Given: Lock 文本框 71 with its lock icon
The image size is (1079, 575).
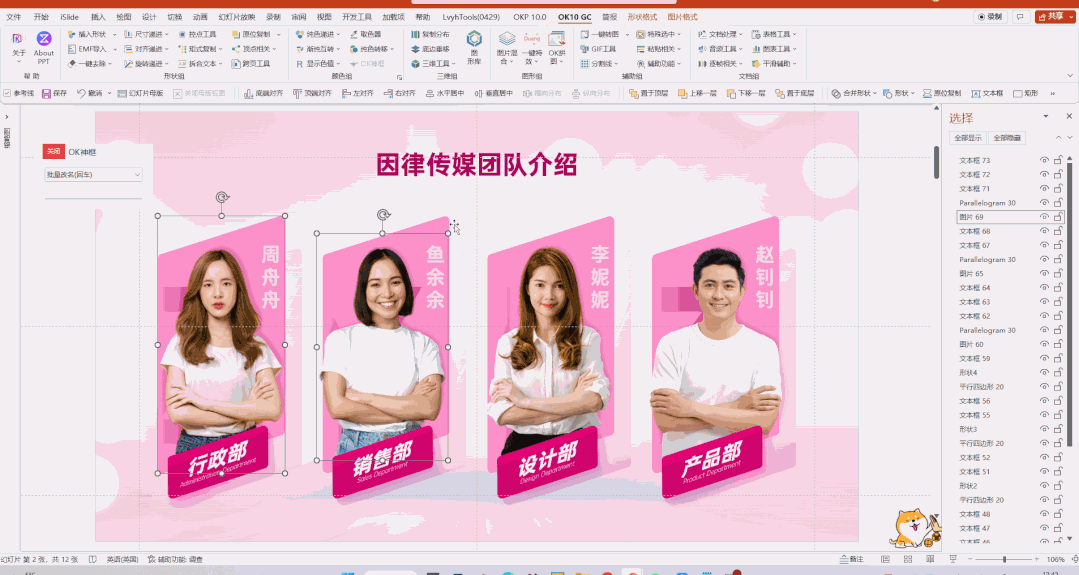Looking at the screenshot, I should coord(1058,188).
